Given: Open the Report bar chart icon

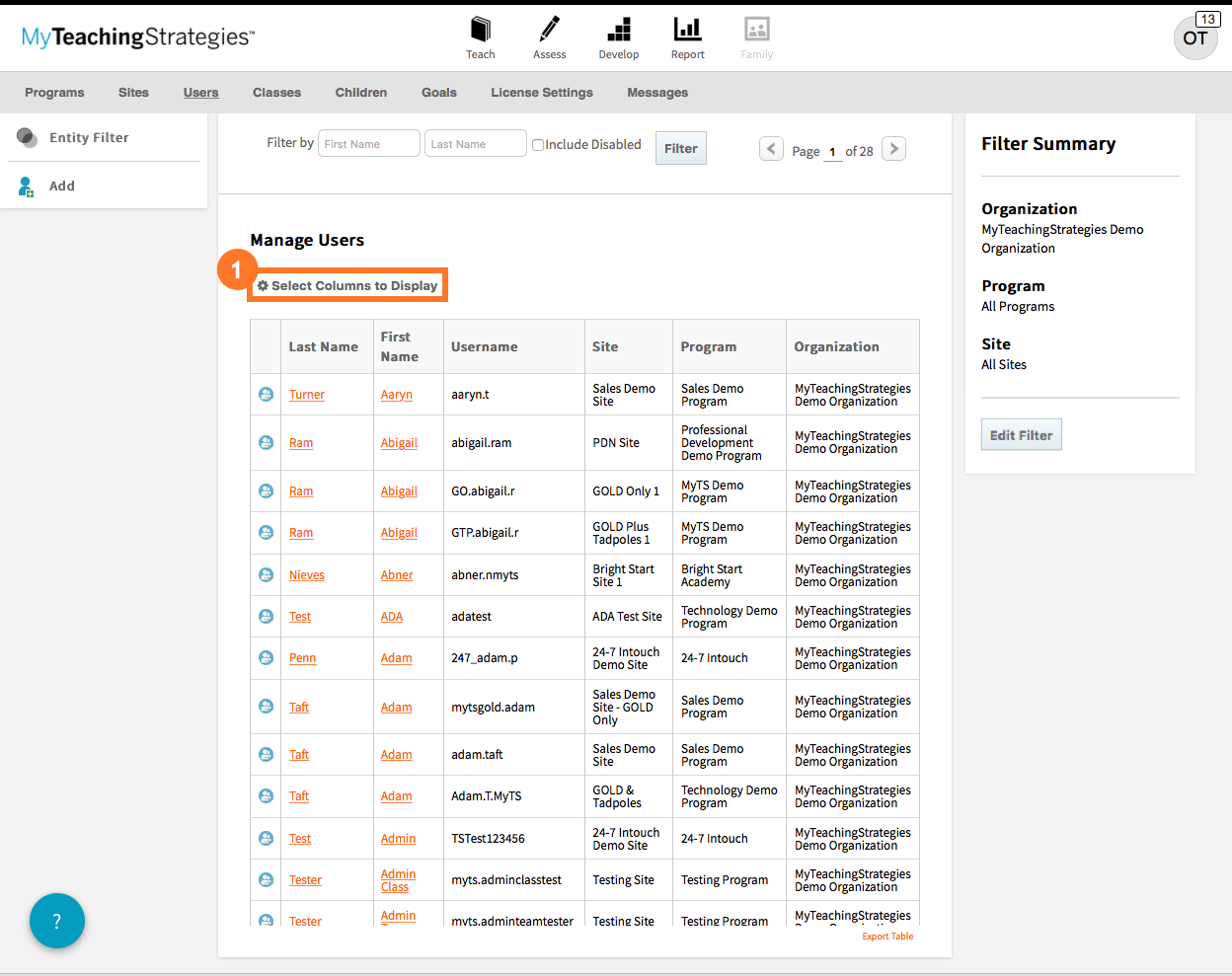Looking at the screenshot, I should [687, 30].
